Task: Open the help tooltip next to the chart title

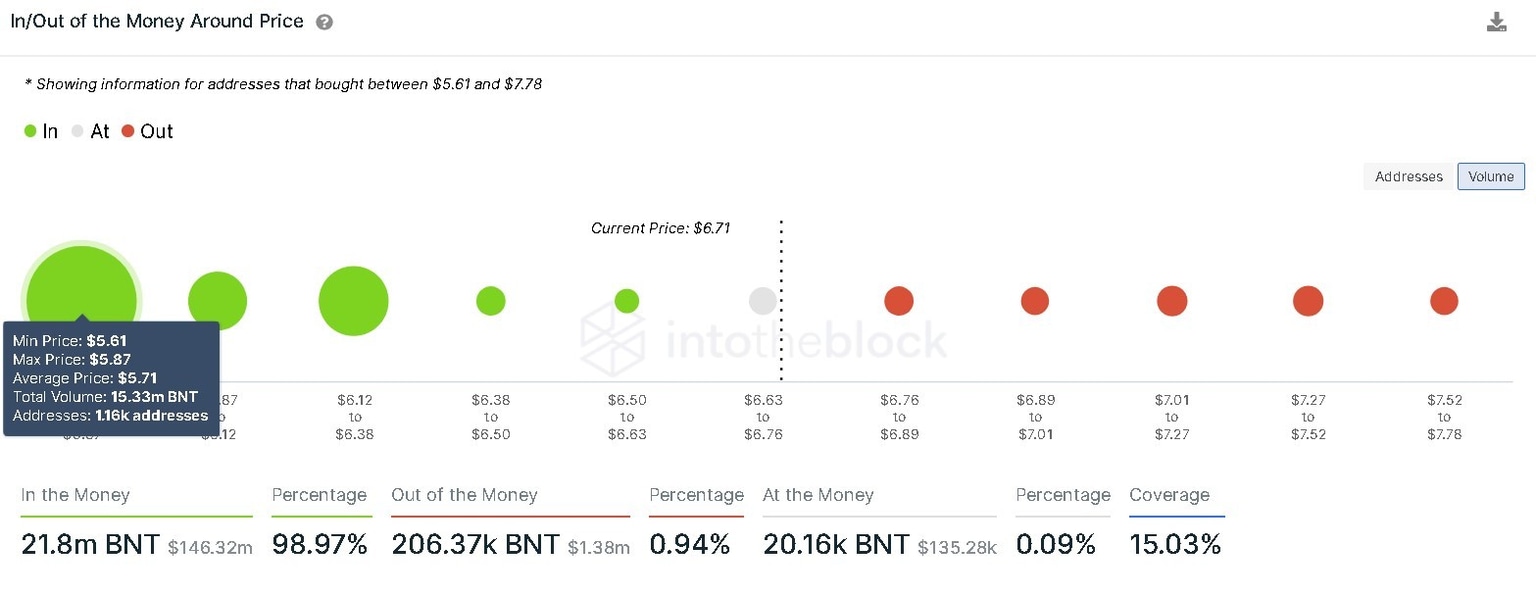Action: (x=325, y=20)
